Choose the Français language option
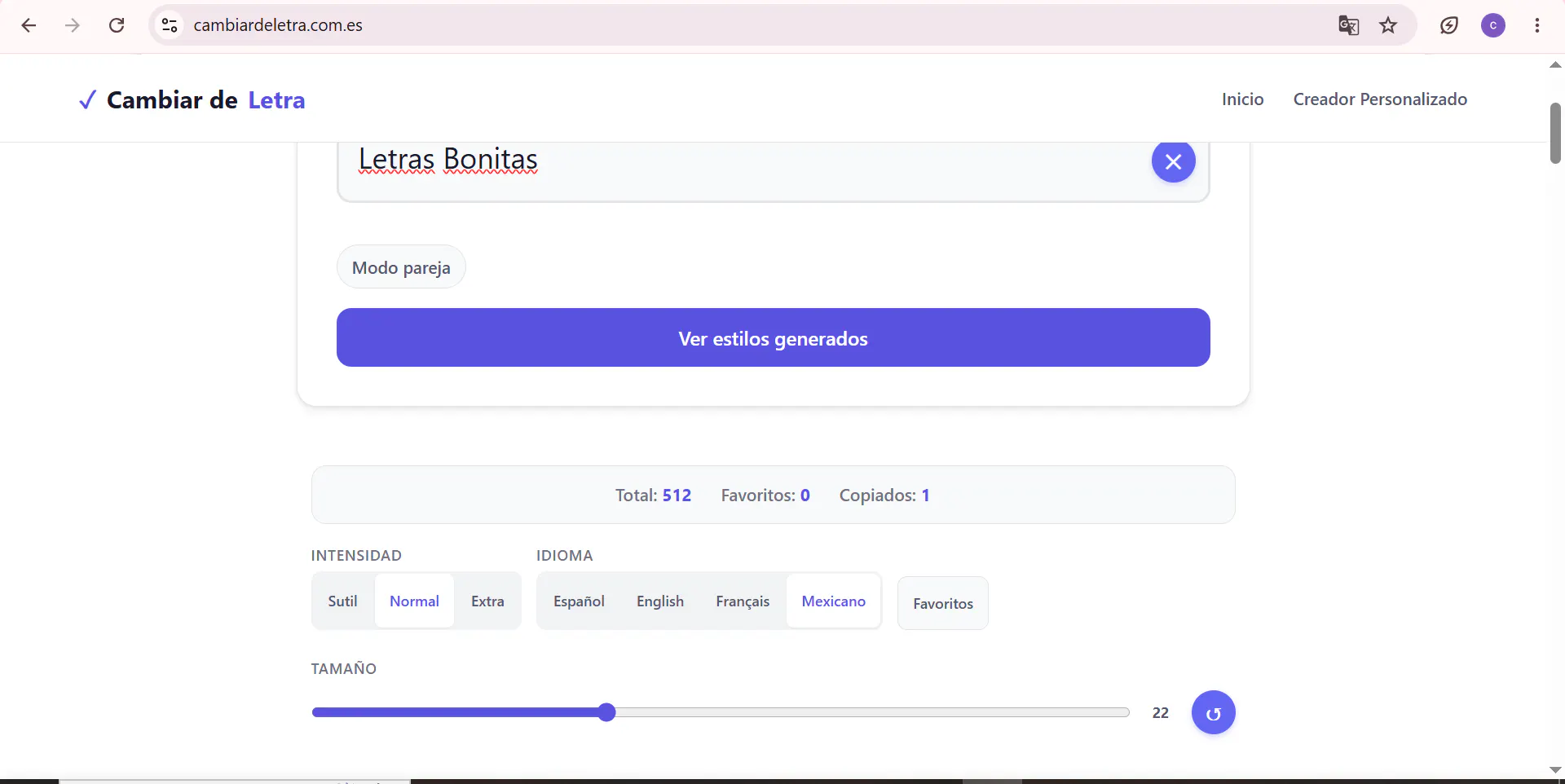The image size is (1565, 784). (743, 601)
